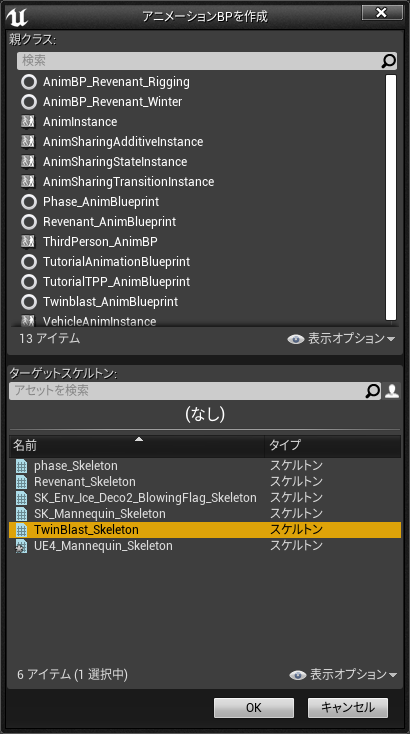Click the person filter icon beside asset search

[392, 391]
